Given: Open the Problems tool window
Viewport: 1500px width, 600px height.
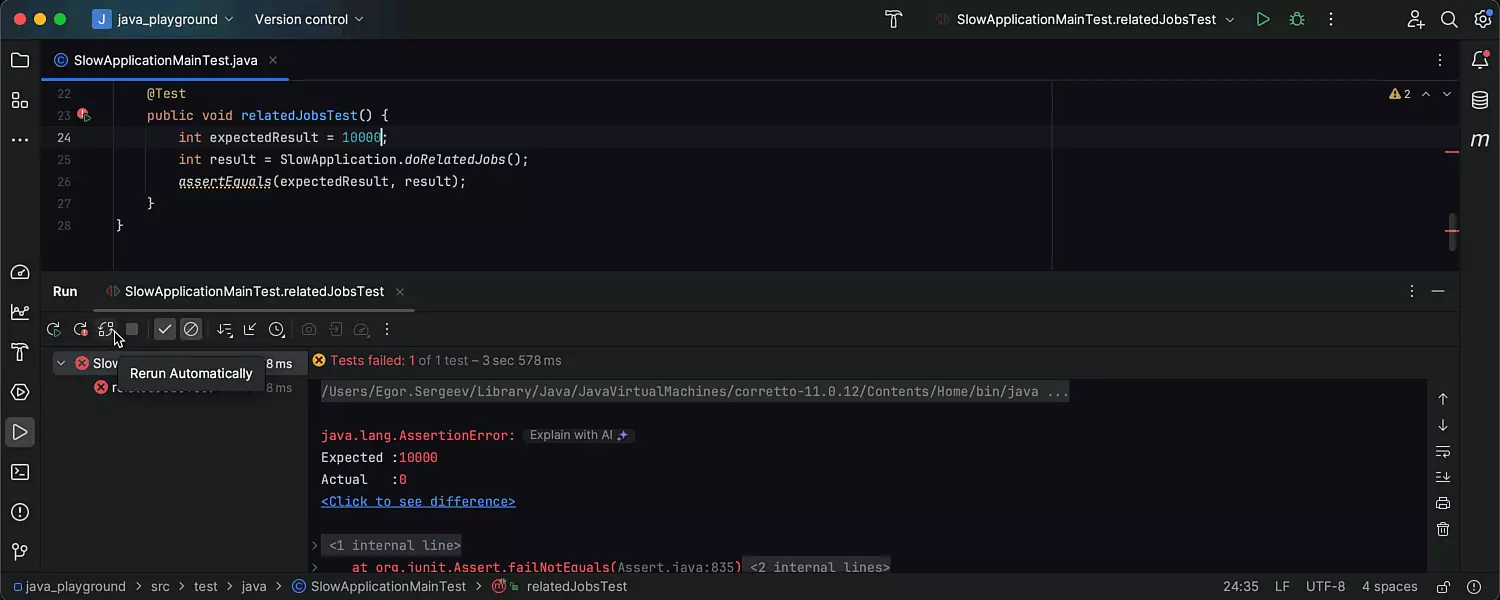Looking at the screenshot, I should point(20,512).
